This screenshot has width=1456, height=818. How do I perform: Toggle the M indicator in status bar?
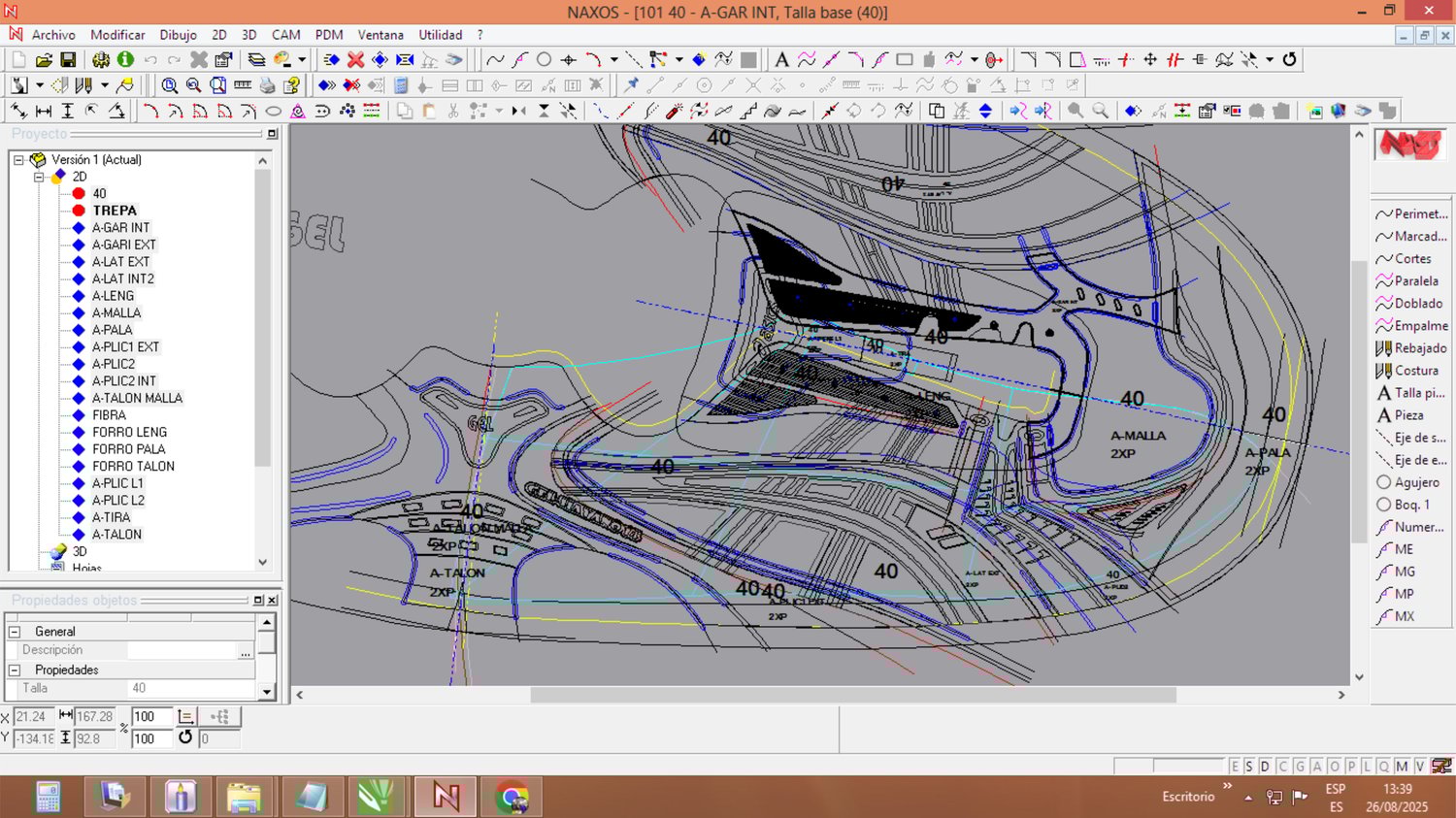click(x=1402, y=767)
